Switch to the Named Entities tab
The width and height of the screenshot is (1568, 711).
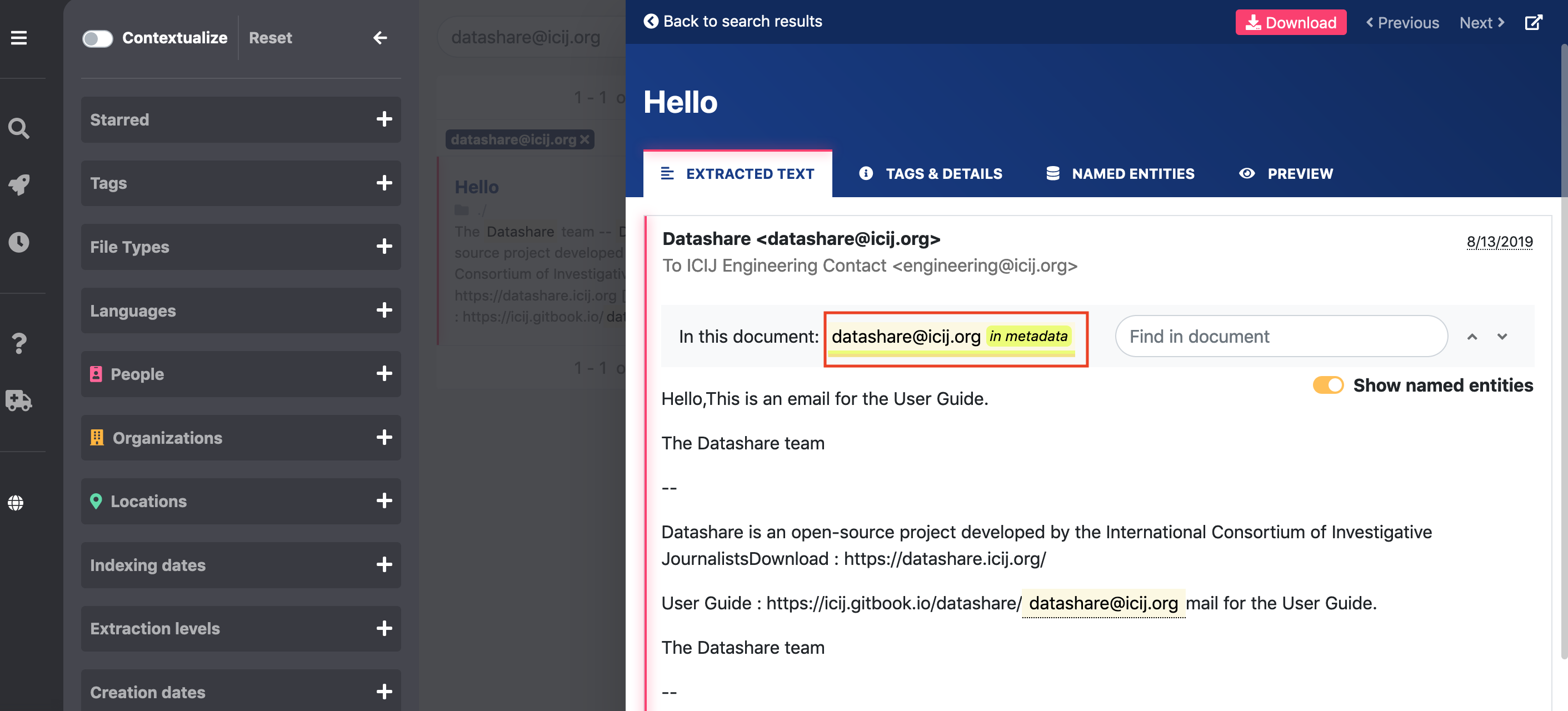click(x=1120, y=173)
